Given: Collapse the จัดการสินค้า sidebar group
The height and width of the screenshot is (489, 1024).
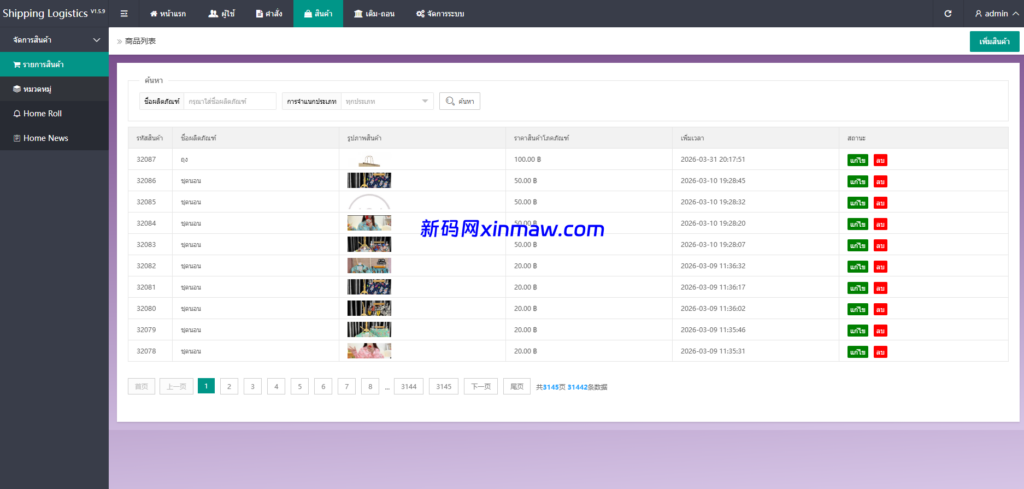Looking at the screenshot, I should 54,40.
